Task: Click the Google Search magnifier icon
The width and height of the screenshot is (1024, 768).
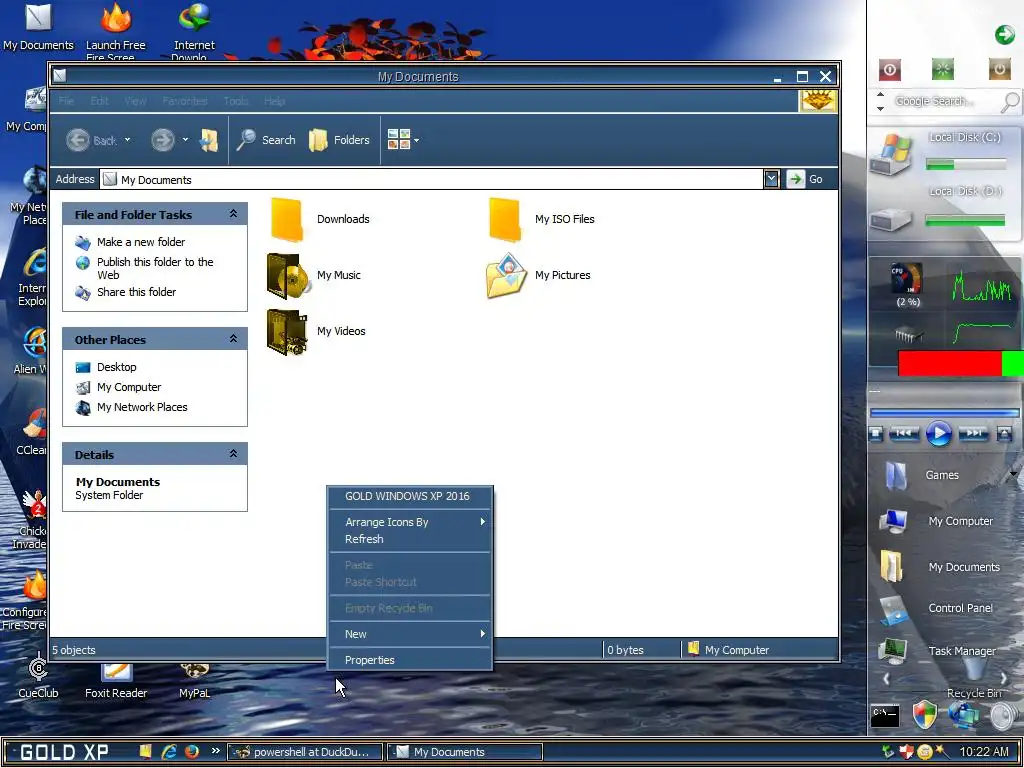Action: (1010, 102)
